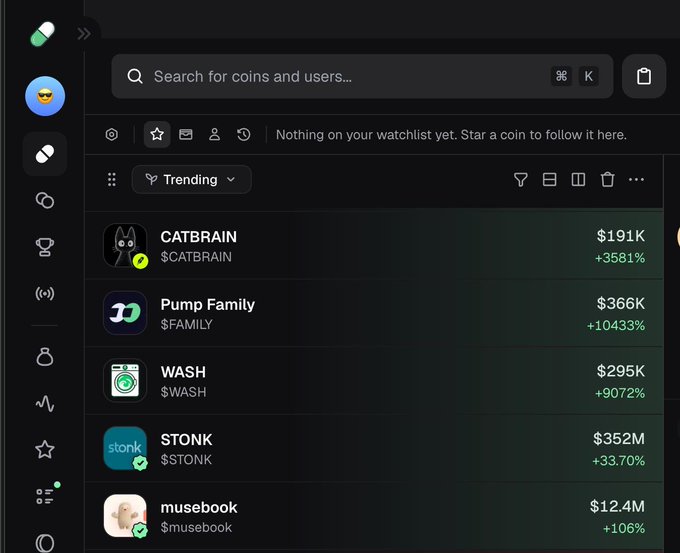Viewport: 680px width, 553px height.
Task: Click the Pump Family logo thumbnail
Action: pyautogui.click(x=125, y=313)
